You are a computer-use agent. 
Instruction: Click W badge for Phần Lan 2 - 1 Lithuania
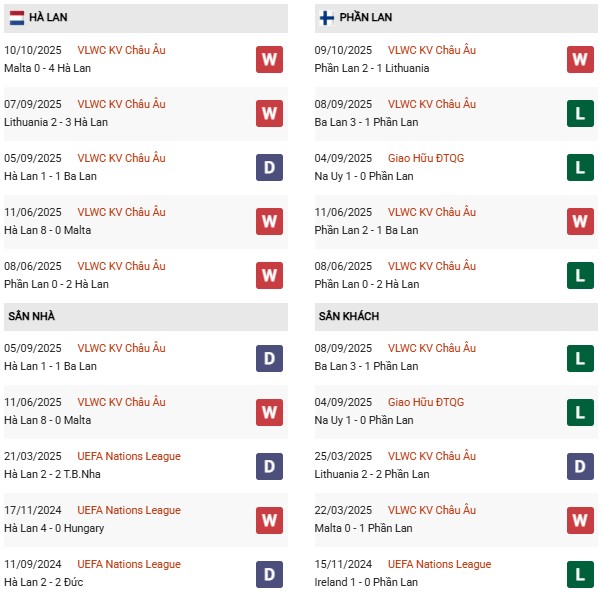point(580,59)
